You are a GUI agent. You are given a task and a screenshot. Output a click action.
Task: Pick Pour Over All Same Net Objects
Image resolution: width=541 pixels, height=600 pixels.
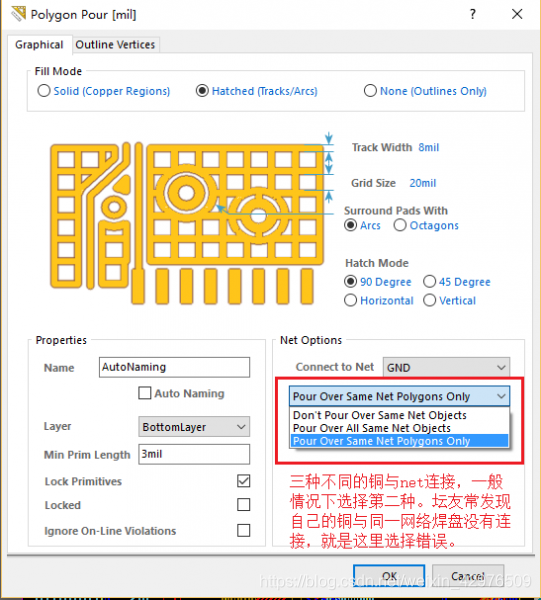399,428
